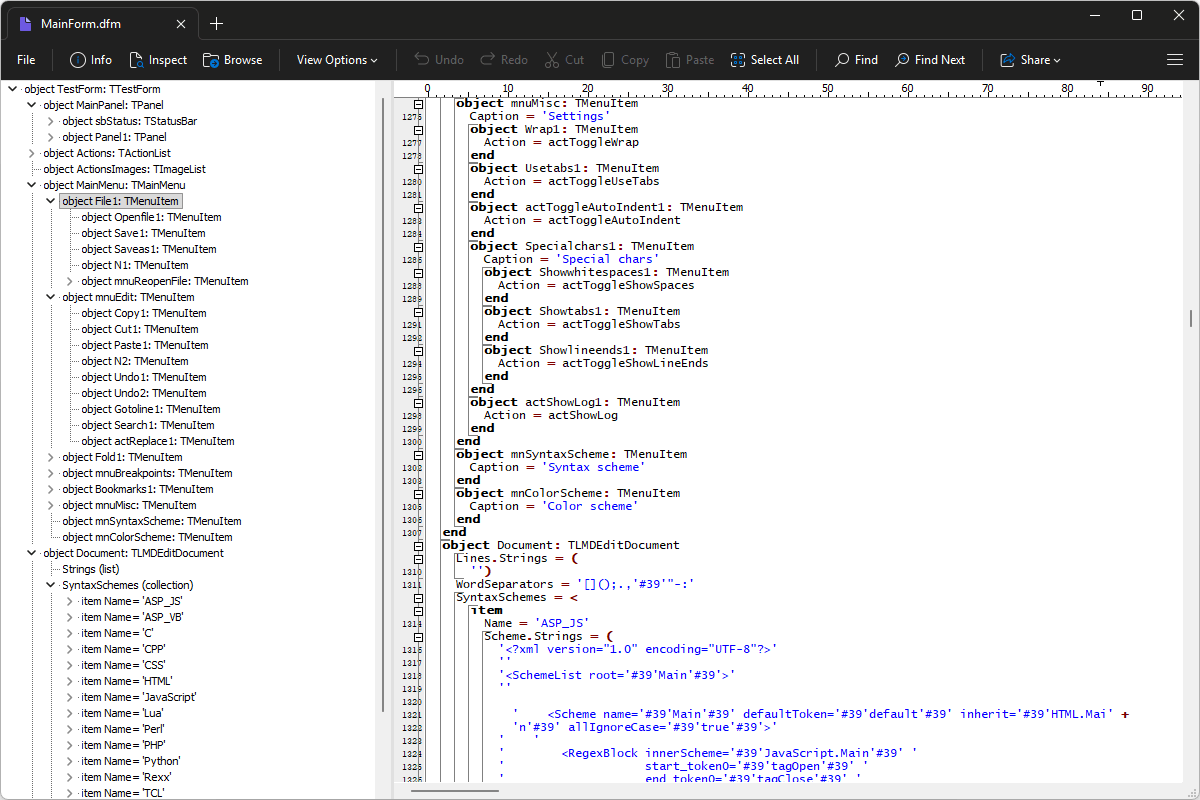This screenshot has height=800, width=1200.
Task: Select mnColorScheme: TMenuItem in tree
Action: pyautogui.click(x=147, y=537)
